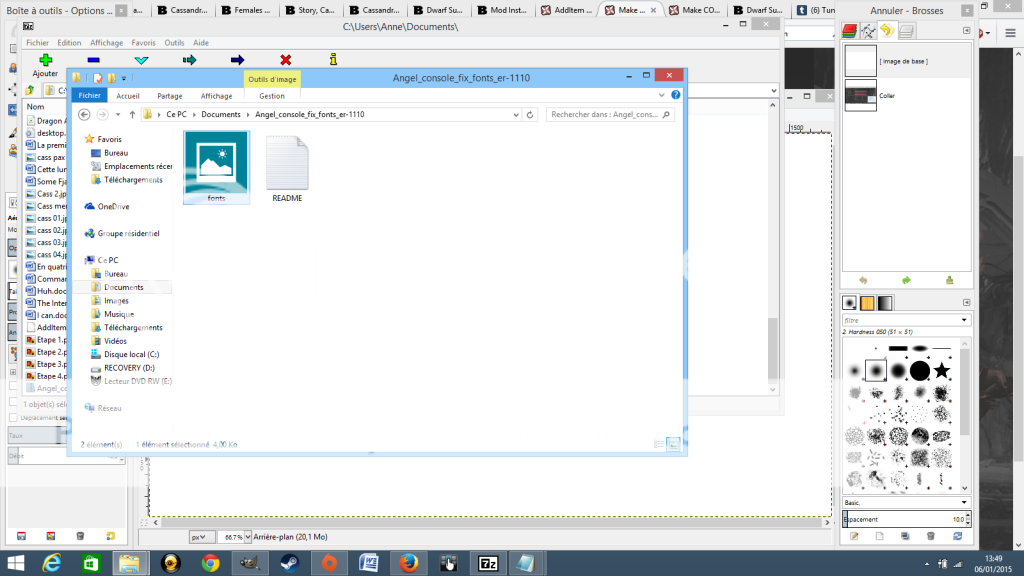Screen dimensions: 1024x576
Task: Click the green redo arrow in the undo history
Action: pyautogui.click(x=906, y=281)
